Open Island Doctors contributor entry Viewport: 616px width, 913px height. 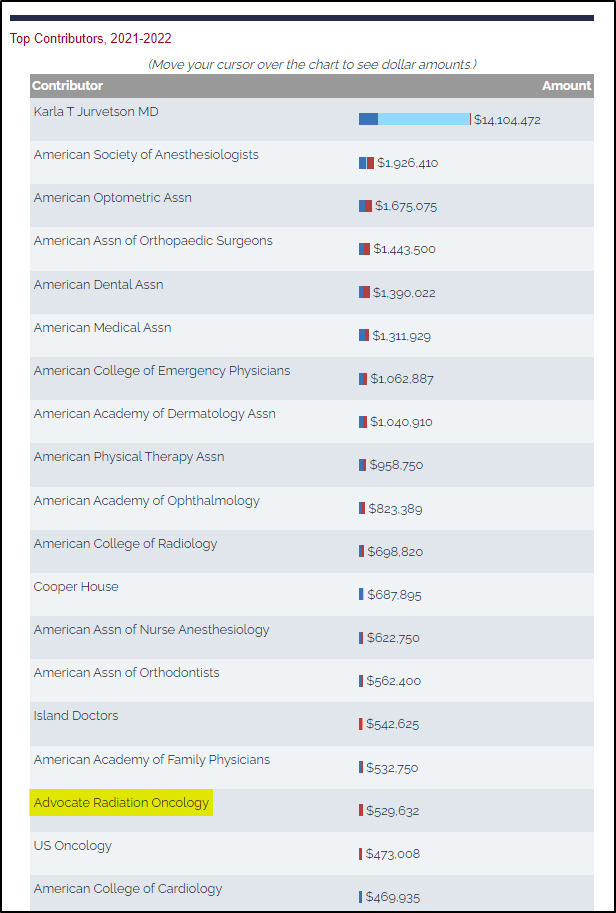(76, 716)
